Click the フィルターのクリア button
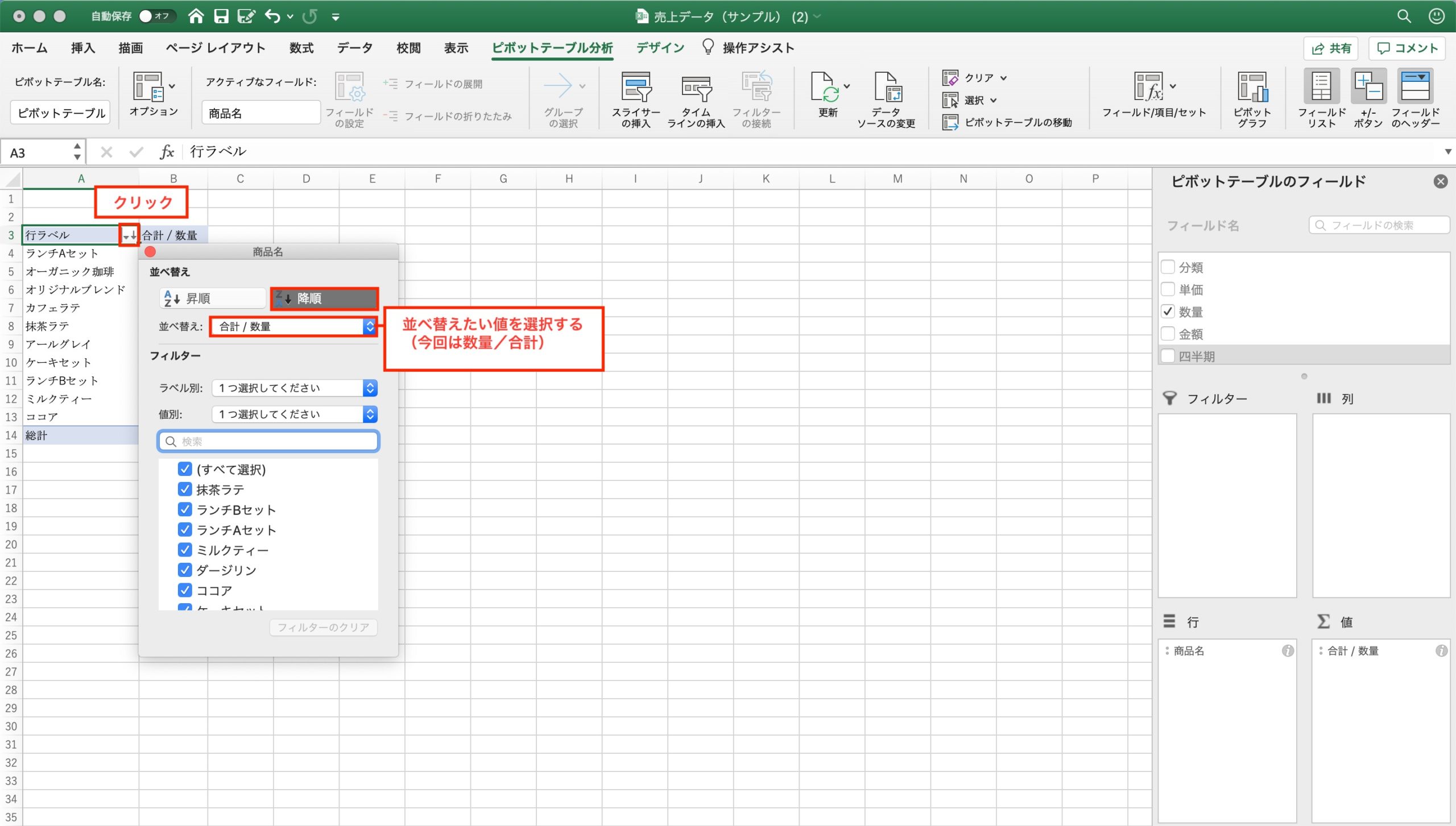 pyautogui.click(x=324, y=627)
